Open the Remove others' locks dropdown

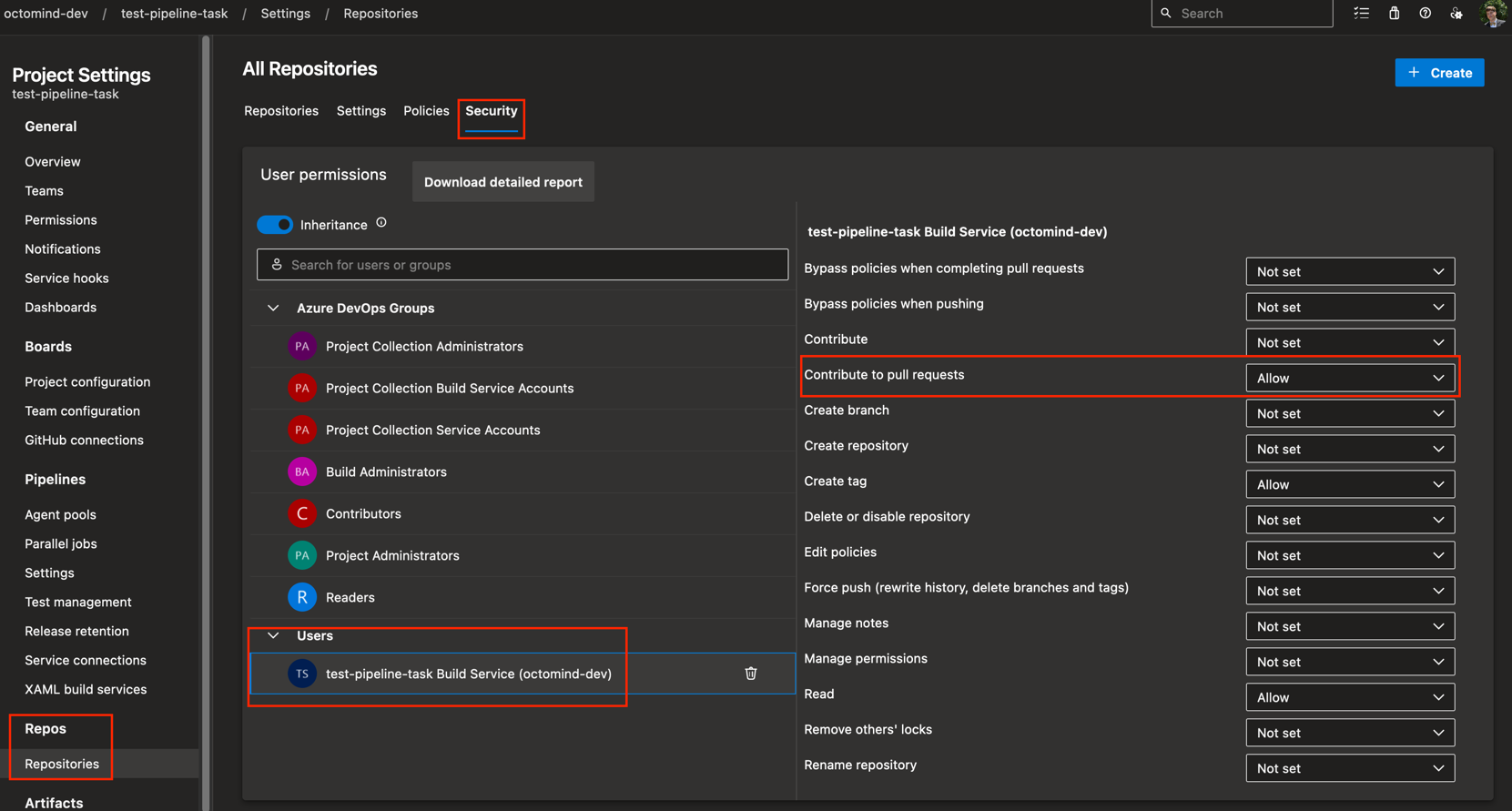pos(1350,733)
